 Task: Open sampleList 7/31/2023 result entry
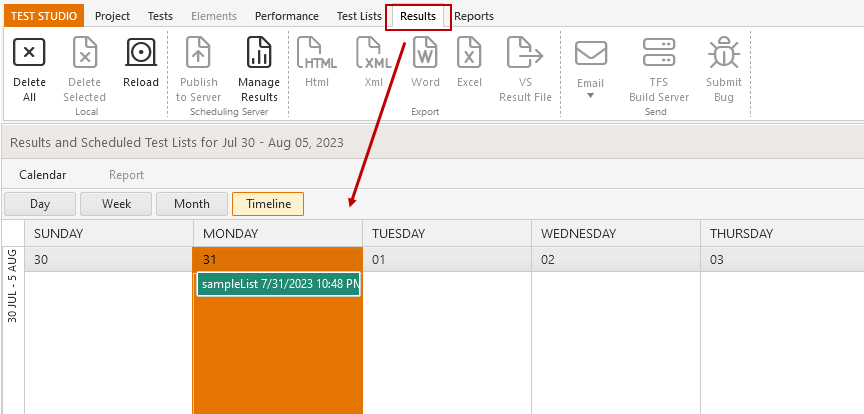tap(278, 284)
